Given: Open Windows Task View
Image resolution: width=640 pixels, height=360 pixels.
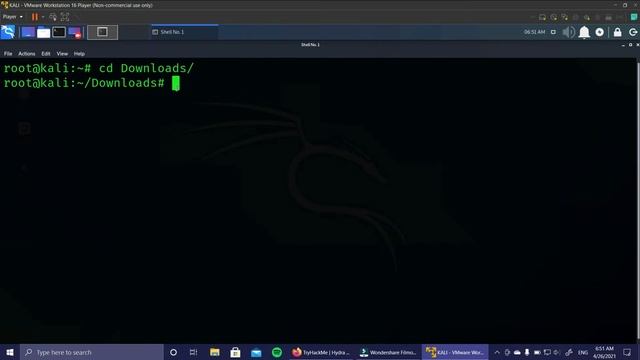Looking at the screenshot, I should [193, 352].
